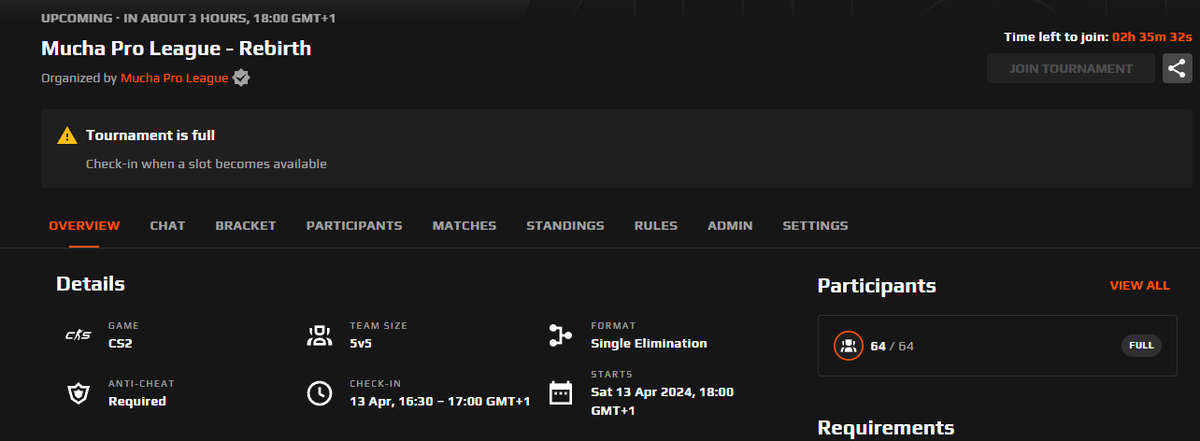Viewport: 1200px width, 441px height.
Task: Click the Join Tournament button
Action: coord(1070,69)
